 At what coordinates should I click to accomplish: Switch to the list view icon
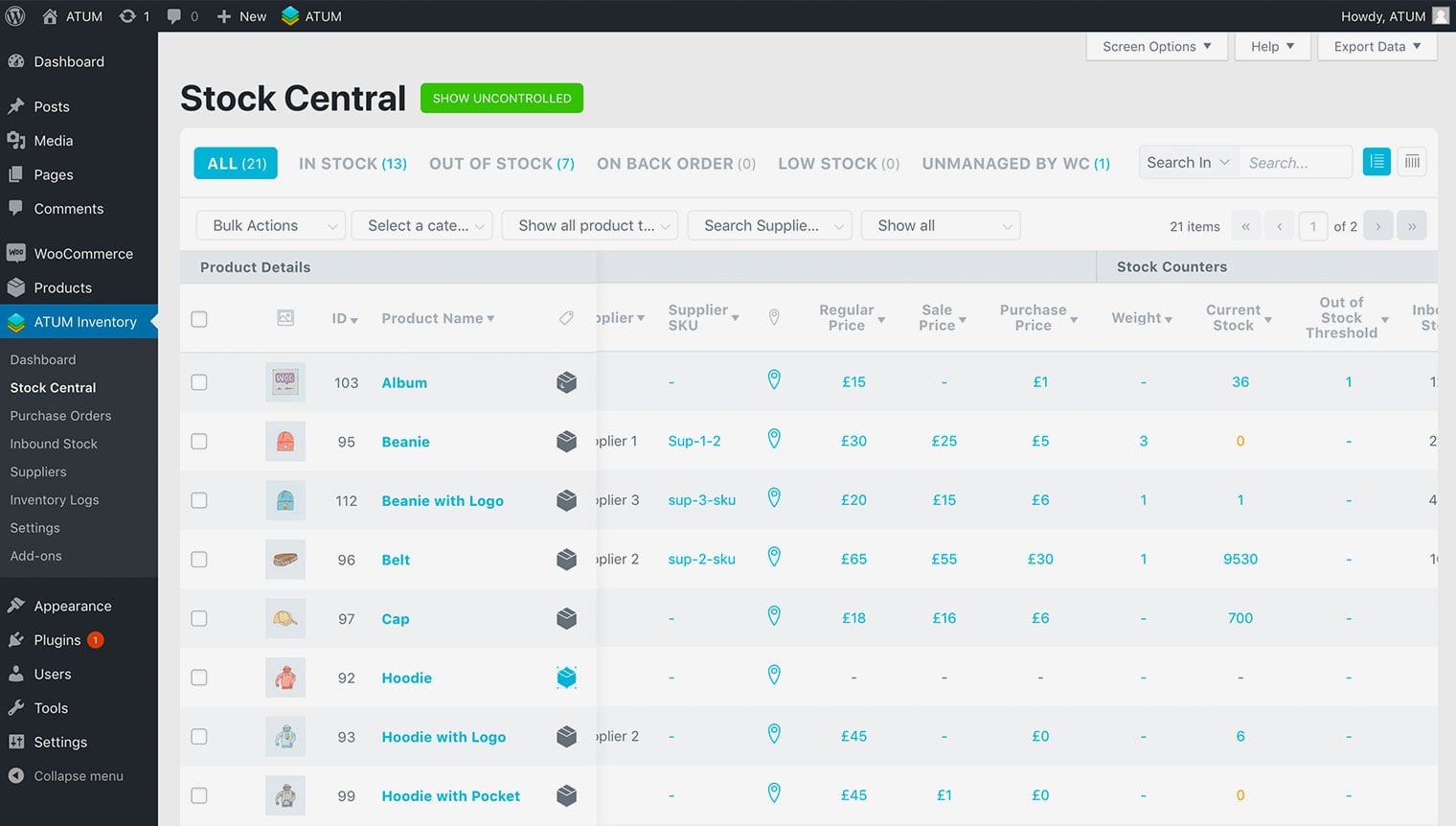[1376, 162]
